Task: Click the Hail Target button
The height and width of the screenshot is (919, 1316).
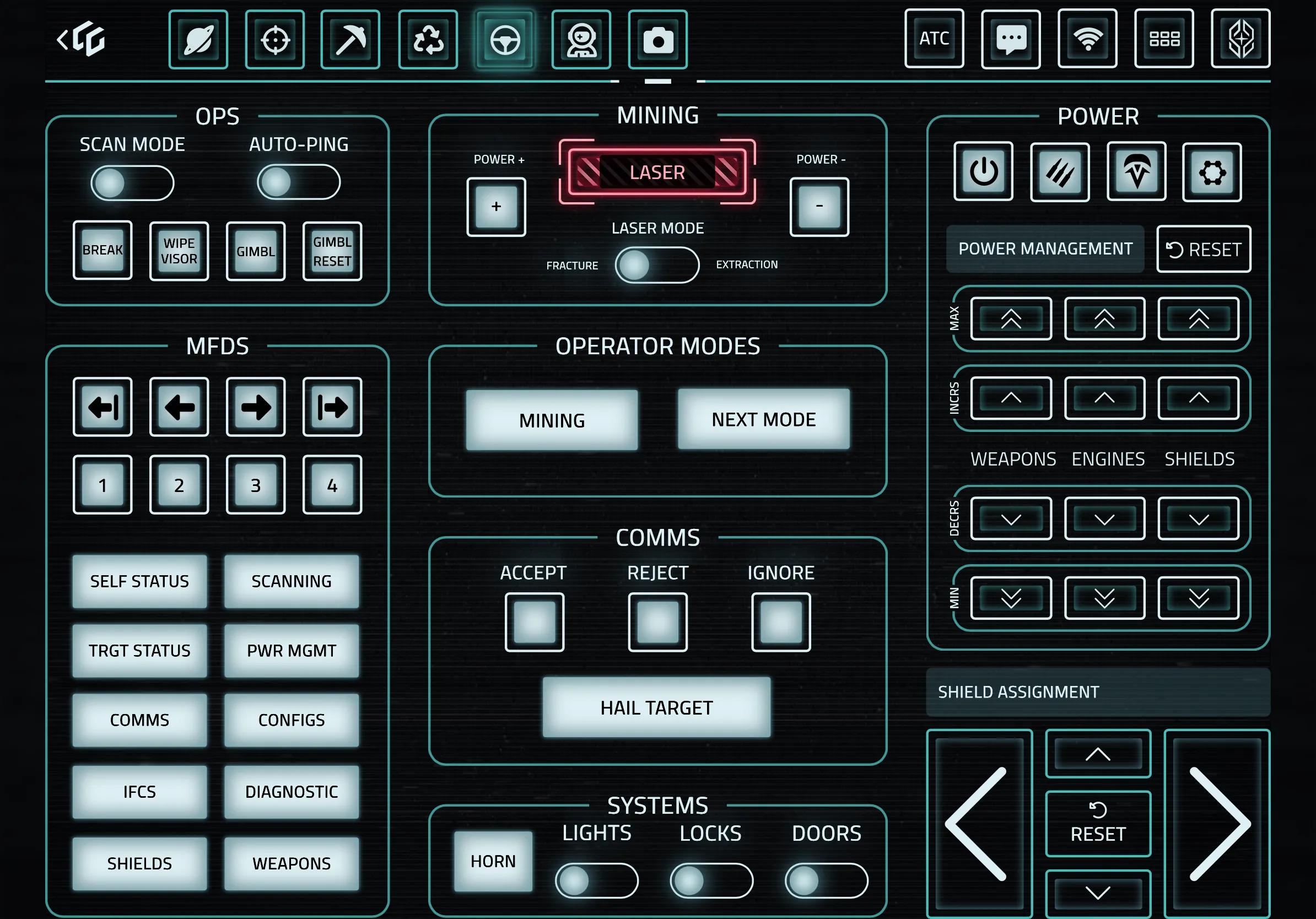Action: [x=656, y=707]
